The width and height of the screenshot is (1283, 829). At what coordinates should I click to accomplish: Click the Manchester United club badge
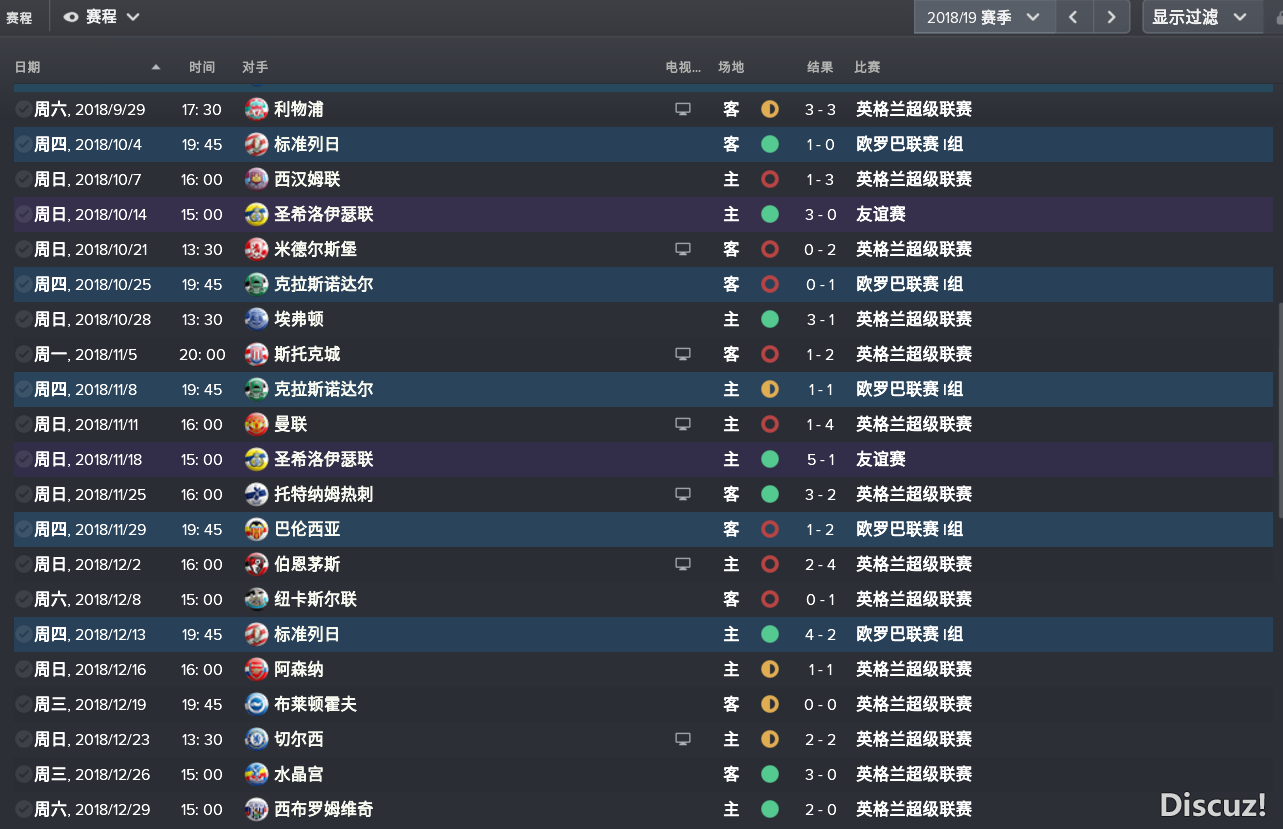pos(257,424)
